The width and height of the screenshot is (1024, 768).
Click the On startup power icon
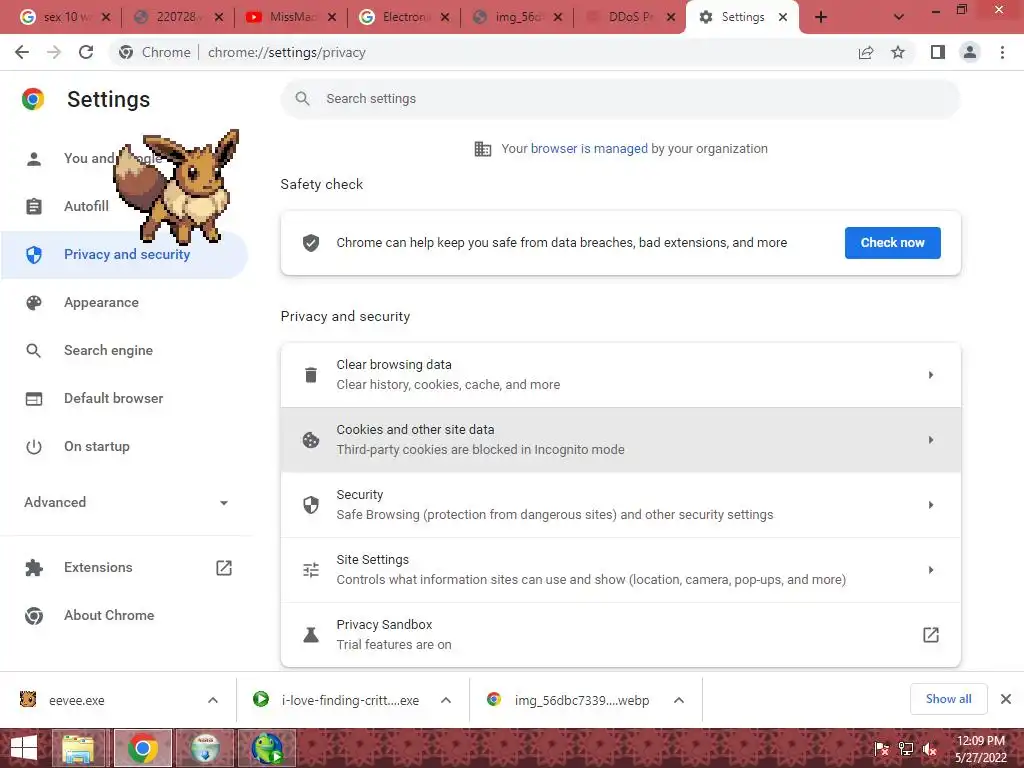(34, 447)
